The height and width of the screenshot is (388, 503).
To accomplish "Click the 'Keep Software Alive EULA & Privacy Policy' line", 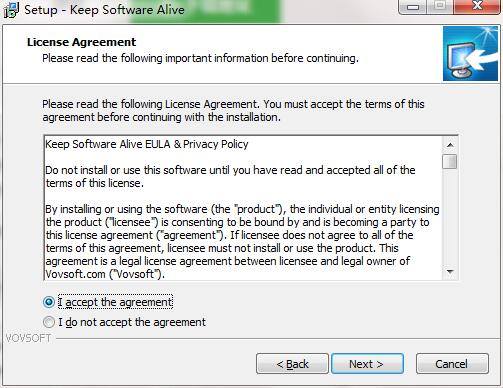I will pos(147,144).
